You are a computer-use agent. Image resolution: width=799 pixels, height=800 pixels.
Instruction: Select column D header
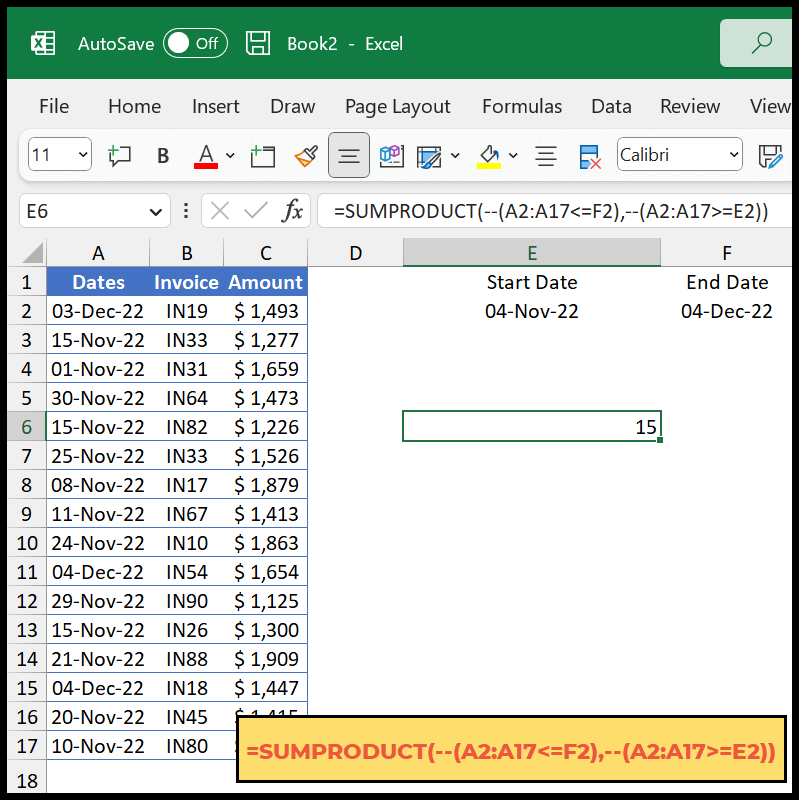click(356, 253)
